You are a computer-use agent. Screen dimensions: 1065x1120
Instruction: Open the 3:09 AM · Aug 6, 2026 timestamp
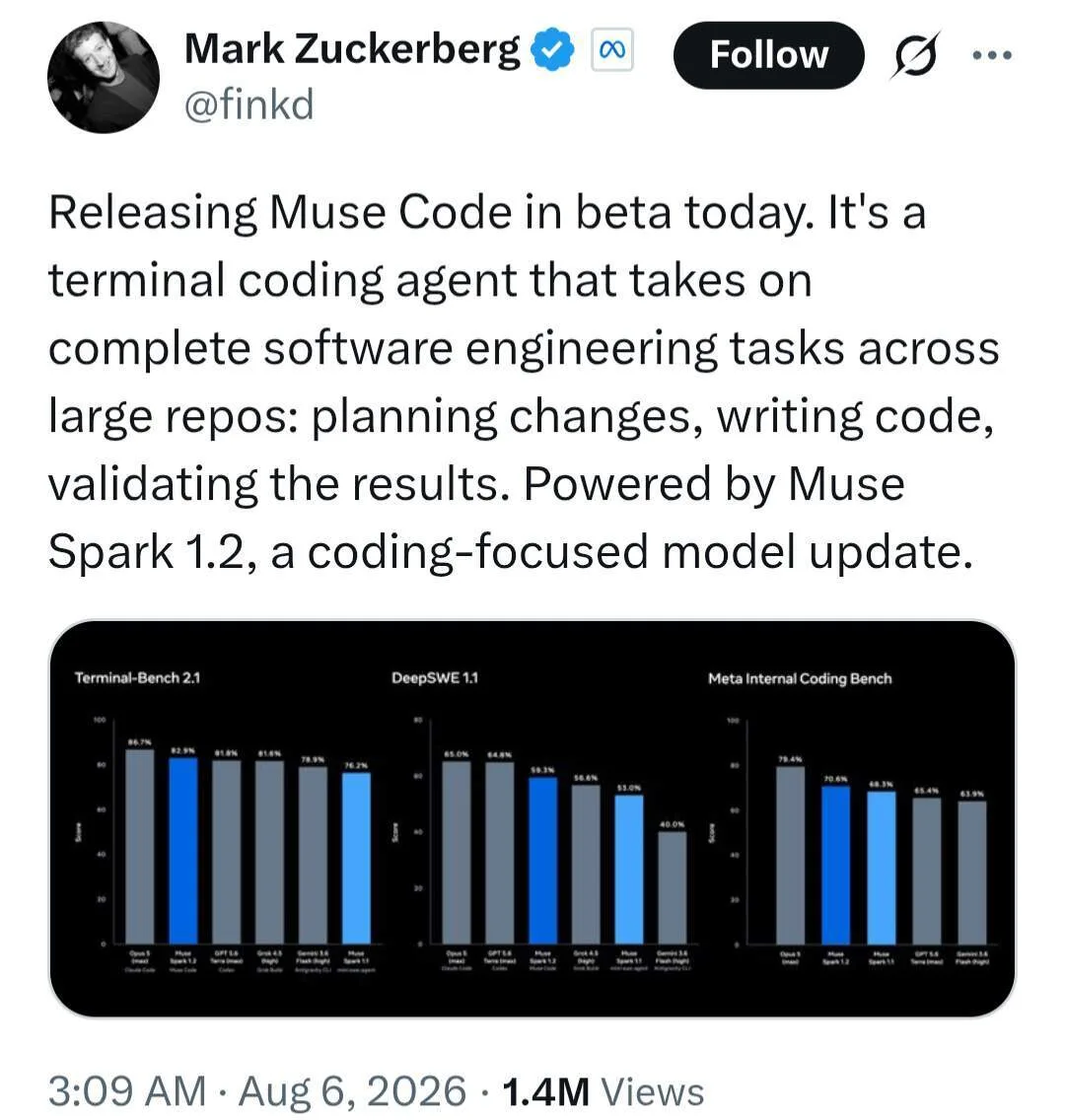pos(257,1091)
